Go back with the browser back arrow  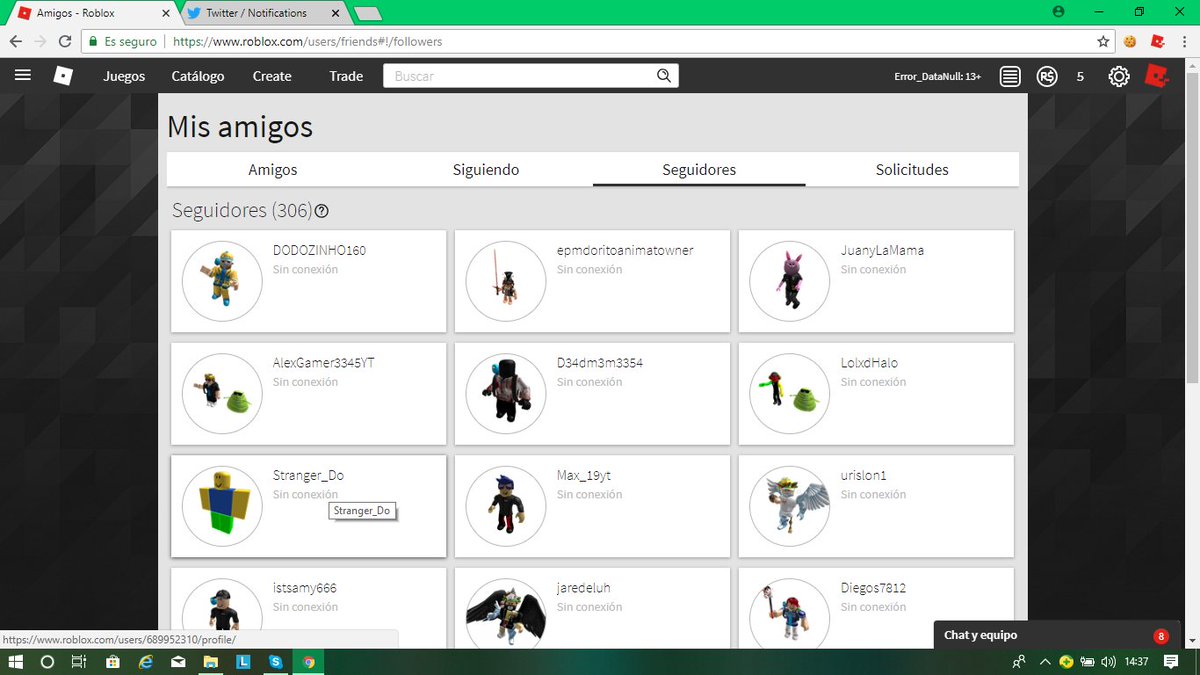pyautogui.click(x=16, y=42)
